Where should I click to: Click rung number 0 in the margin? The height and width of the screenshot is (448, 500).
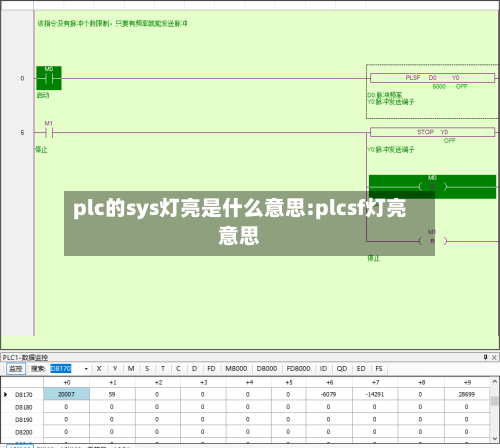click(22, 78)
